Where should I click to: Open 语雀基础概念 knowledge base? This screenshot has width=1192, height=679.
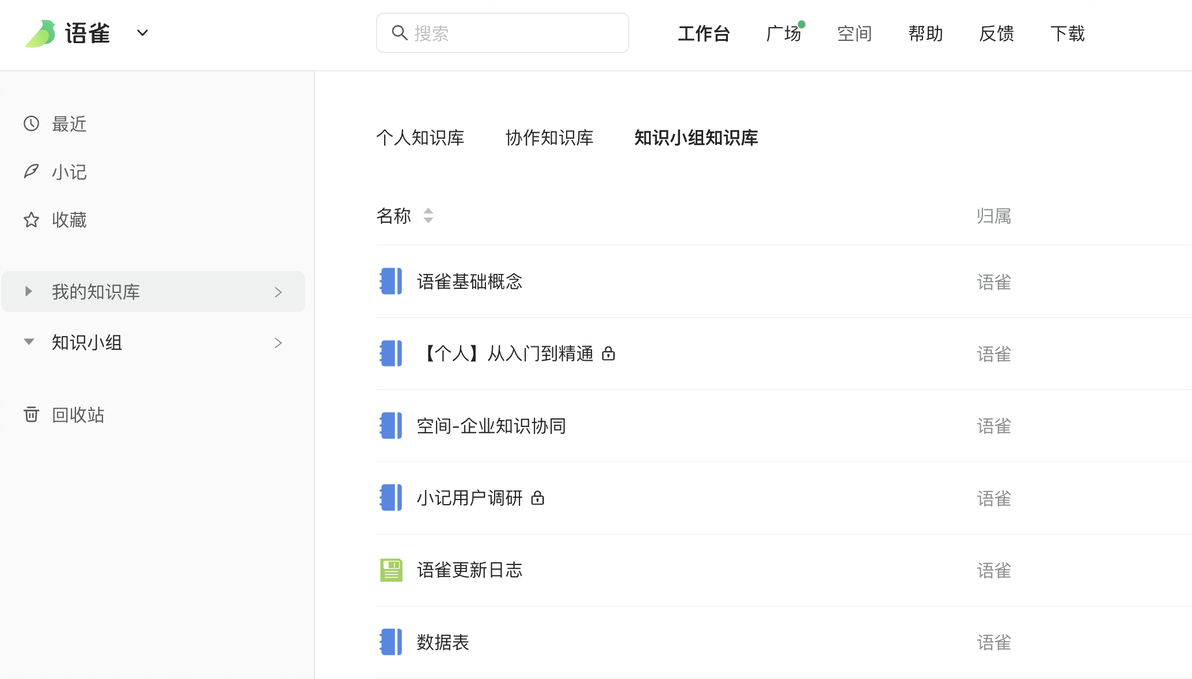point(469,282)
